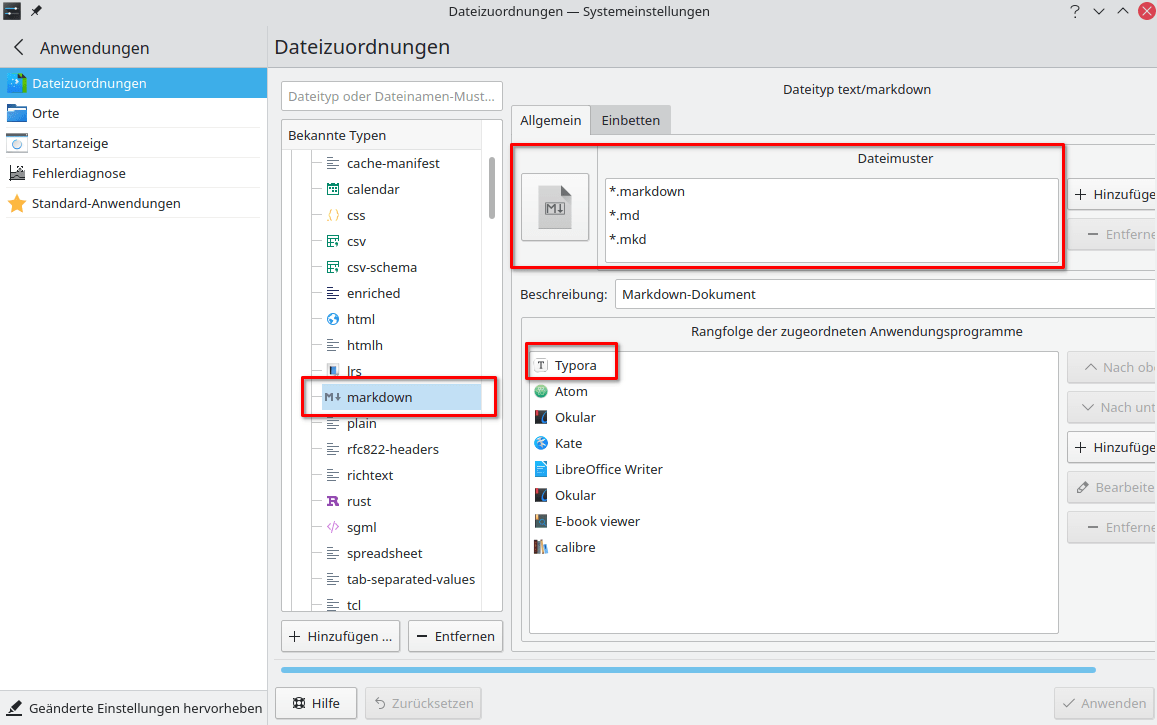The width and height of the screenshot is (1157, 725).
Task: Select Atom in the application list
Action: [x=571, y=391]
